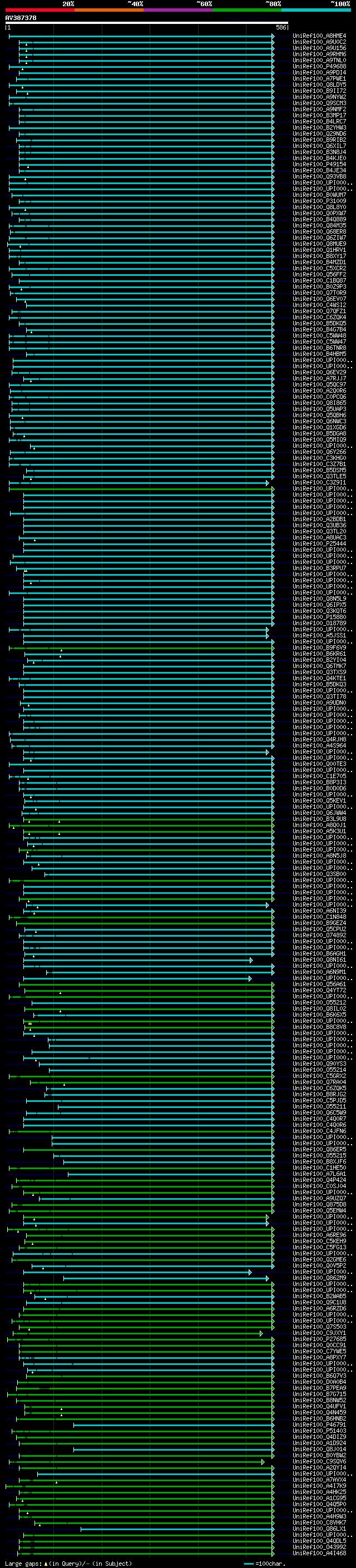356x1568 pixels.
Task: Select hit UniRef100_P27685
Action: [319, 1339]
